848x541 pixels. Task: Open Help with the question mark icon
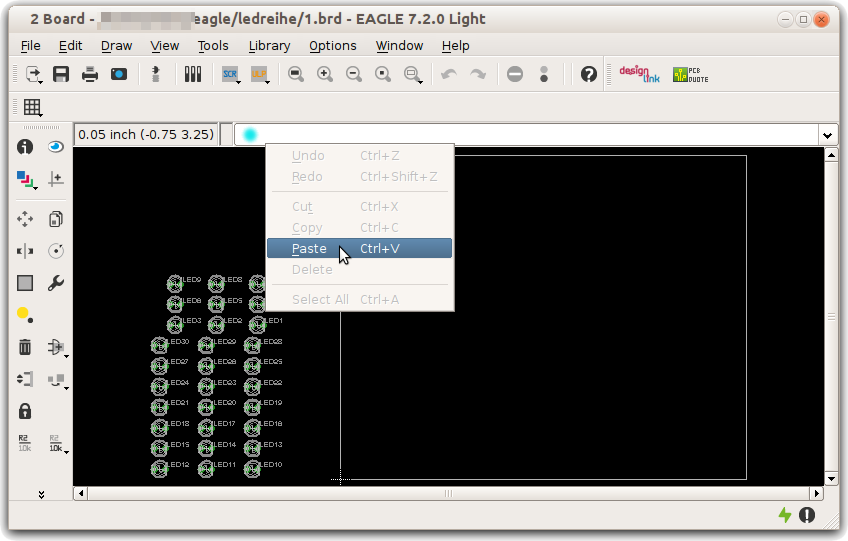tap(588, 74)
